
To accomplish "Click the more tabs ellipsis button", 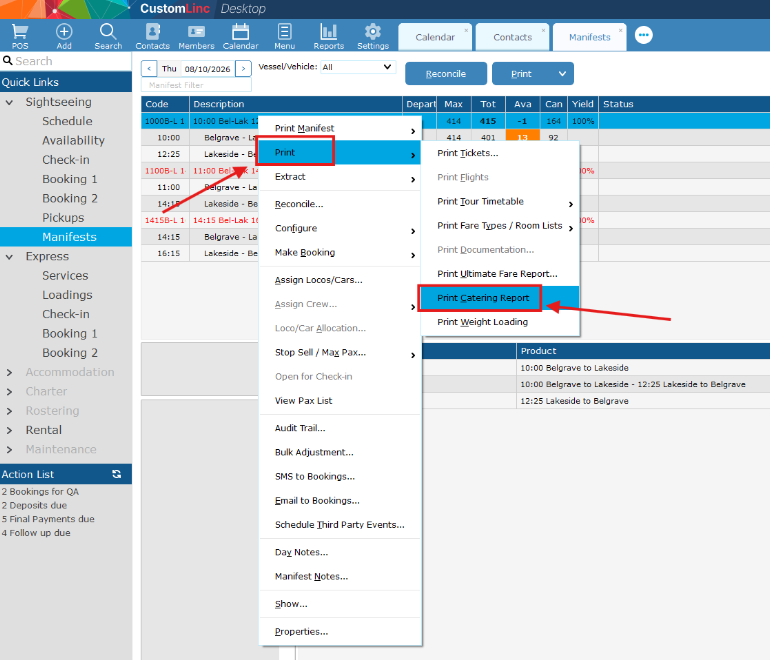I will coord(643,35).
